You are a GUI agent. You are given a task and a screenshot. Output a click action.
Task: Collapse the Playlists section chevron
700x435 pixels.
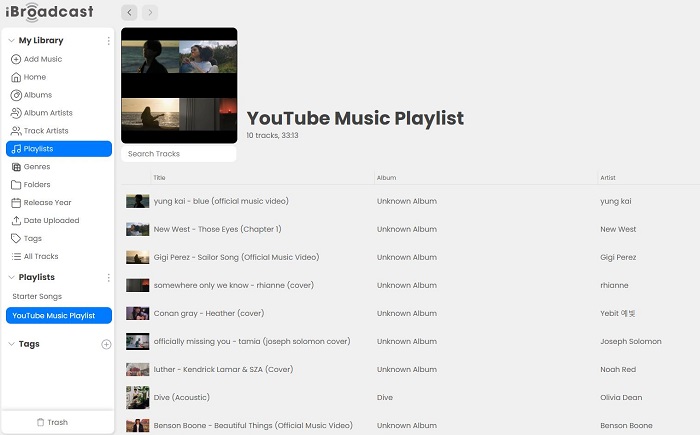pyautogui.click(x=12, y=277)
